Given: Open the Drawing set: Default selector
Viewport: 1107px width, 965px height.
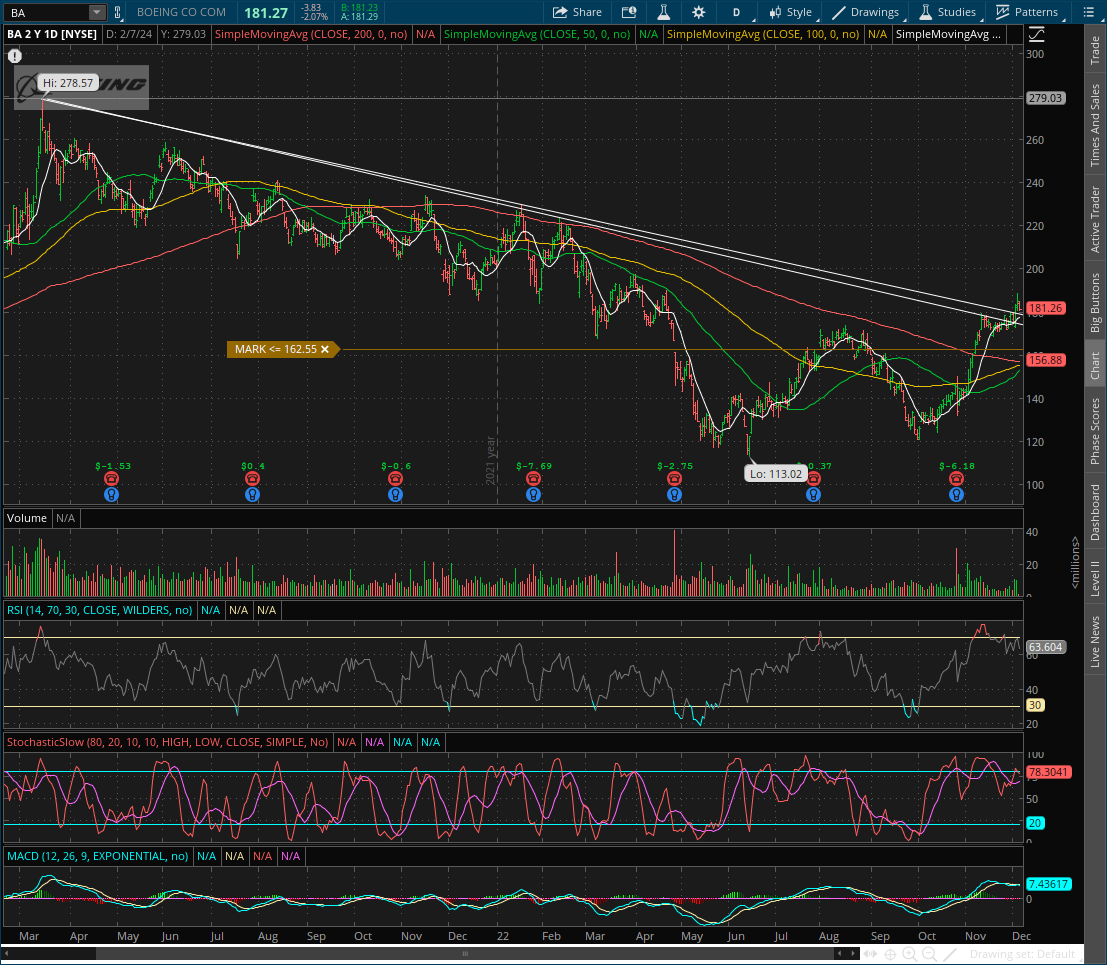Looking at the screenshot, I should (1022, 954).
